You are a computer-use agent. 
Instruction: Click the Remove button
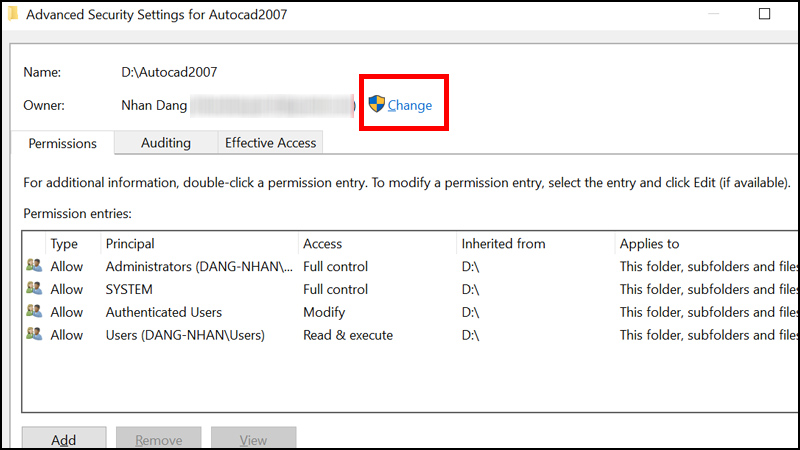point(159,439)
